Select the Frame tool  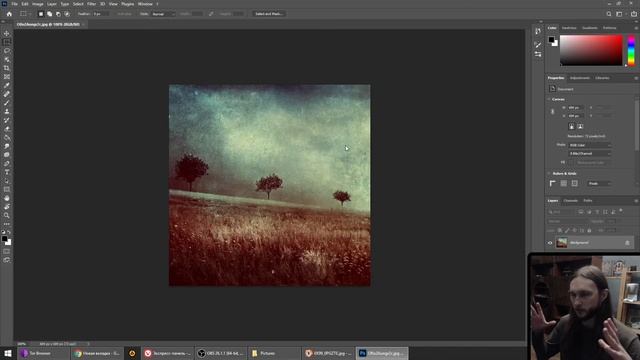click(7, 76)
